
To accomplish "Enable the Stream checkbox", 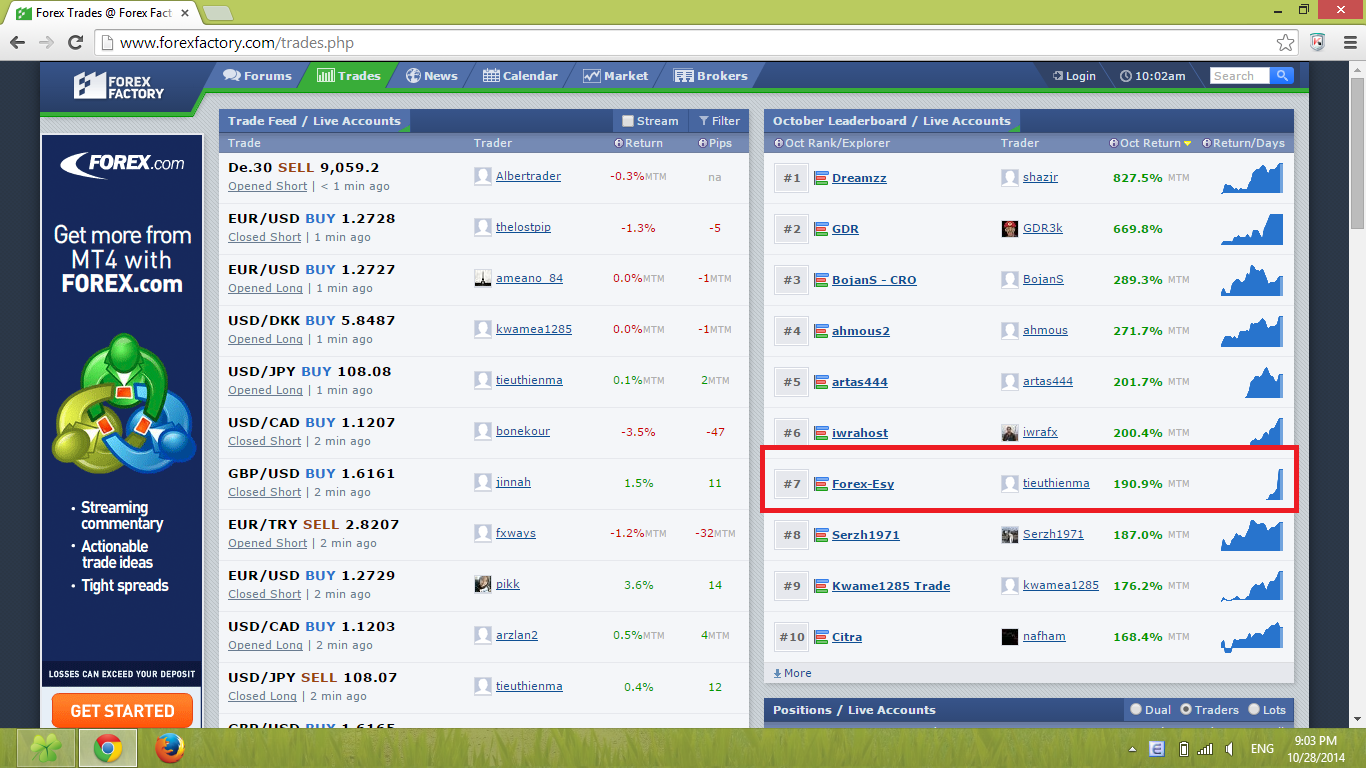I will (628, 121).
